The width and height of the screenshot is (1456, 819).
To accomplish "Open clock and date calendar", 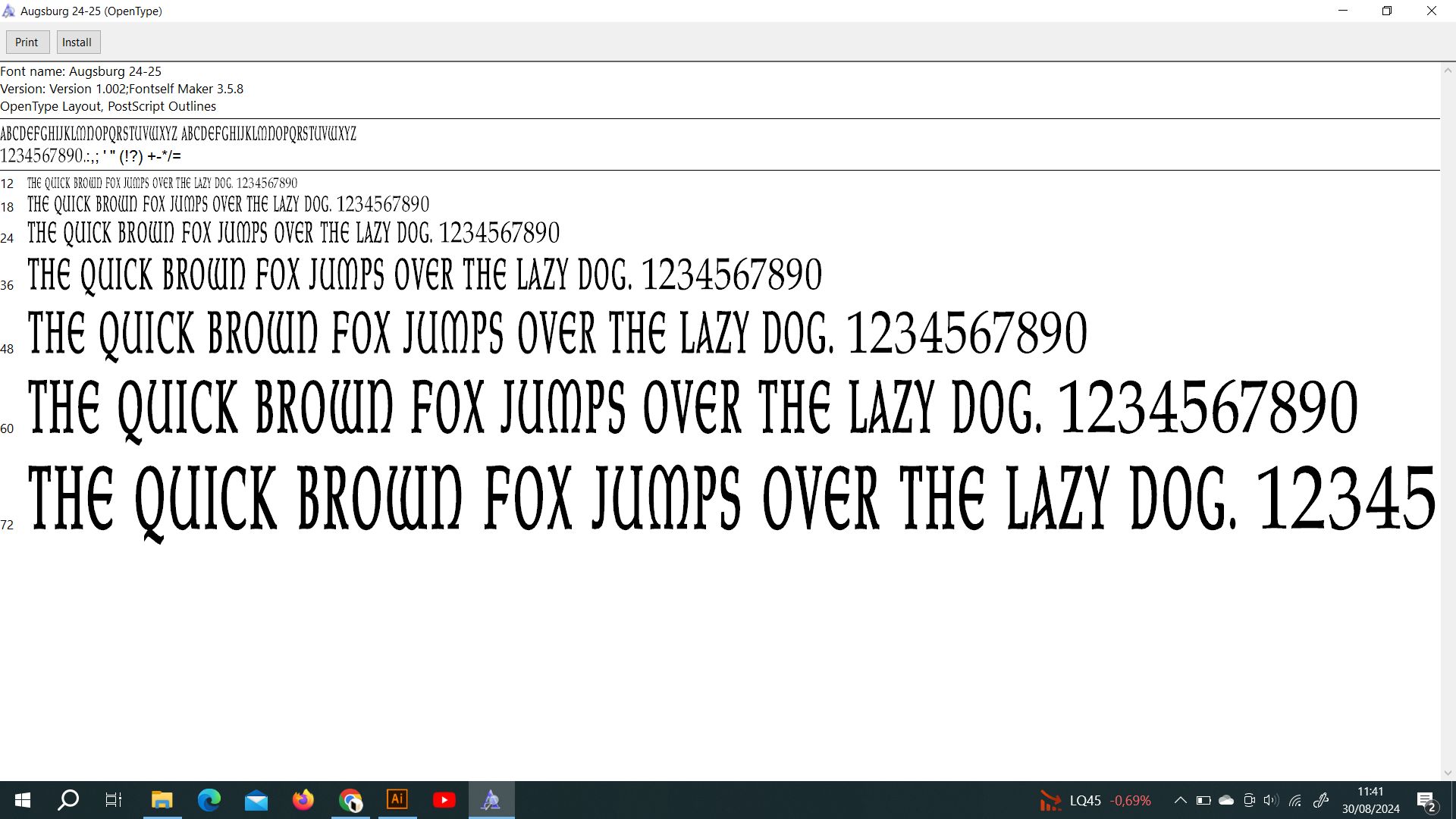I will (x=1370, y=800).
